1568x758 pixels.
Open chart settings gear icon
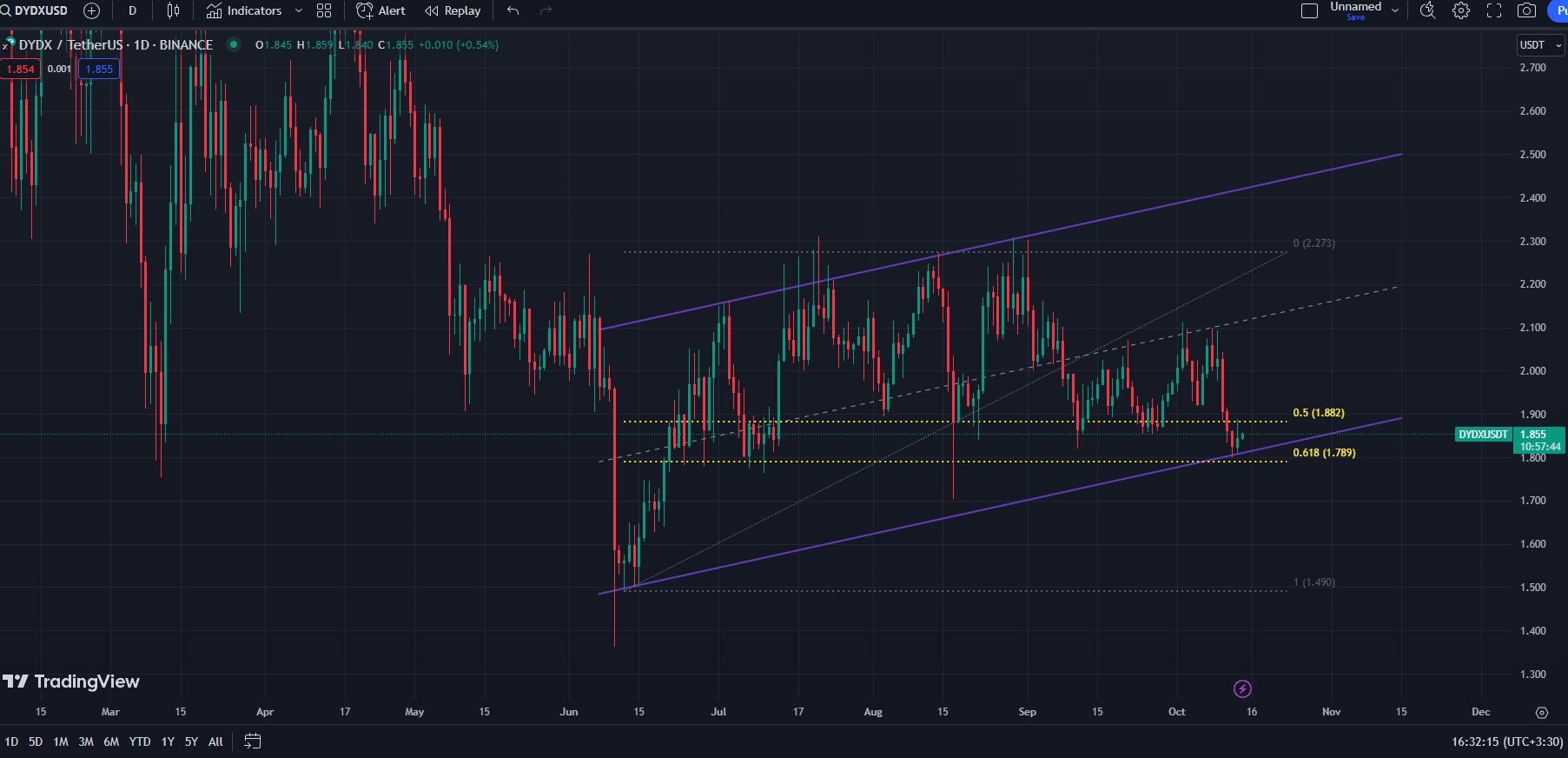[x=1461, y=10]
